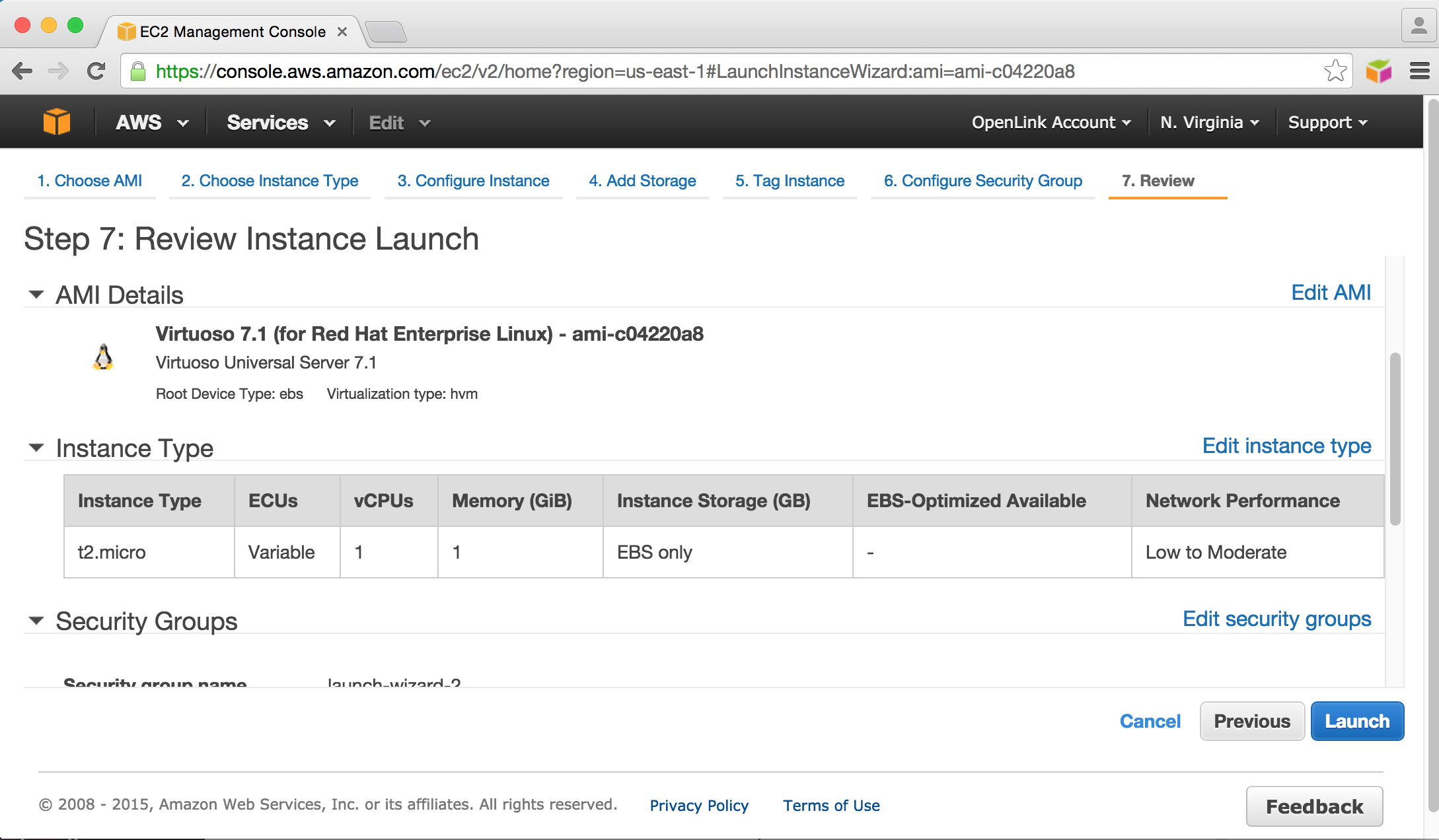Viewport: 1439px width, 840px height.
Task: Click the Edit instance type link
Action: 1286,446
